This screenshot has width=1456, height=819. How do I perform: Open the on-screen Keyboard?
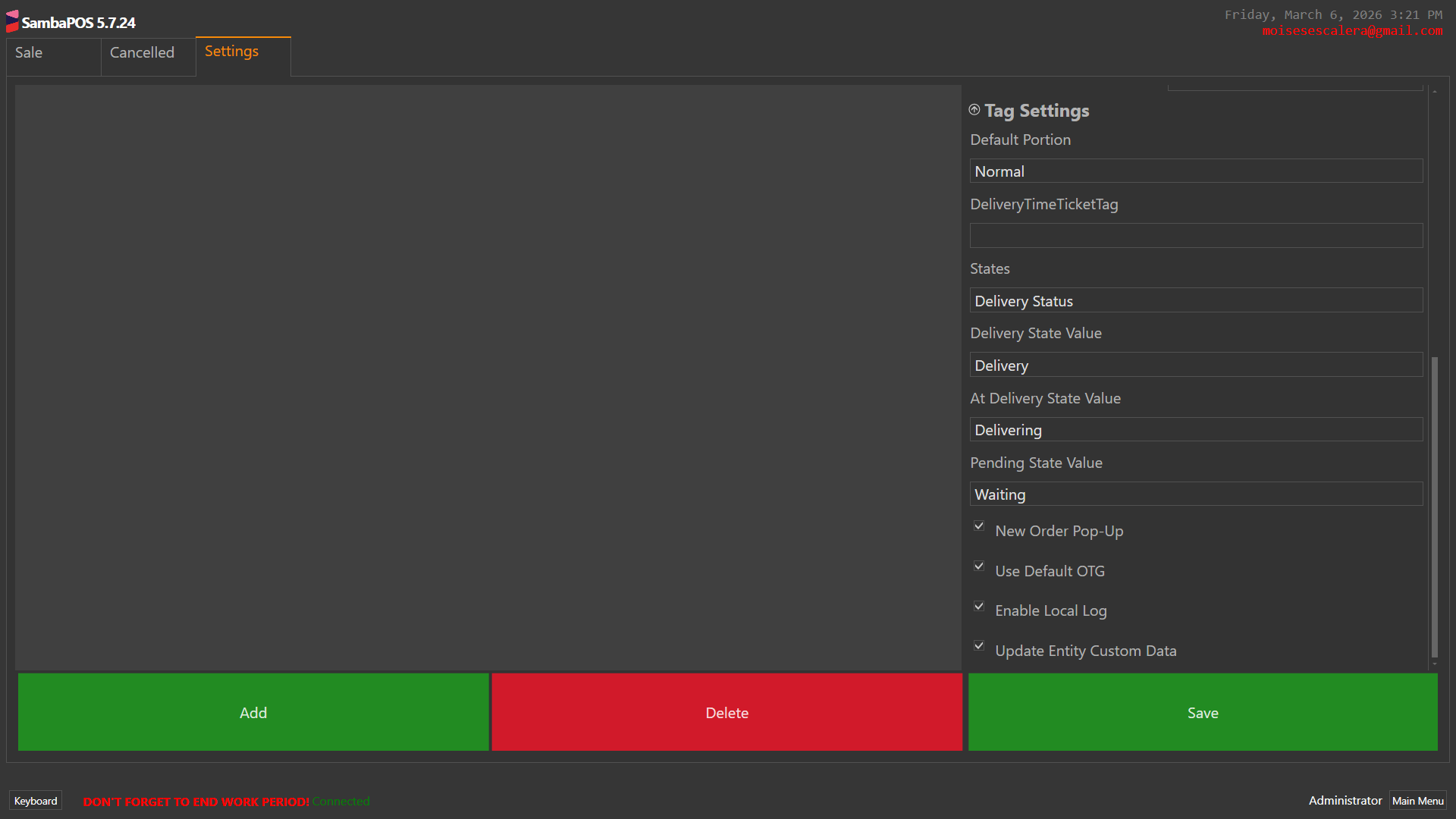coord(36,801)
